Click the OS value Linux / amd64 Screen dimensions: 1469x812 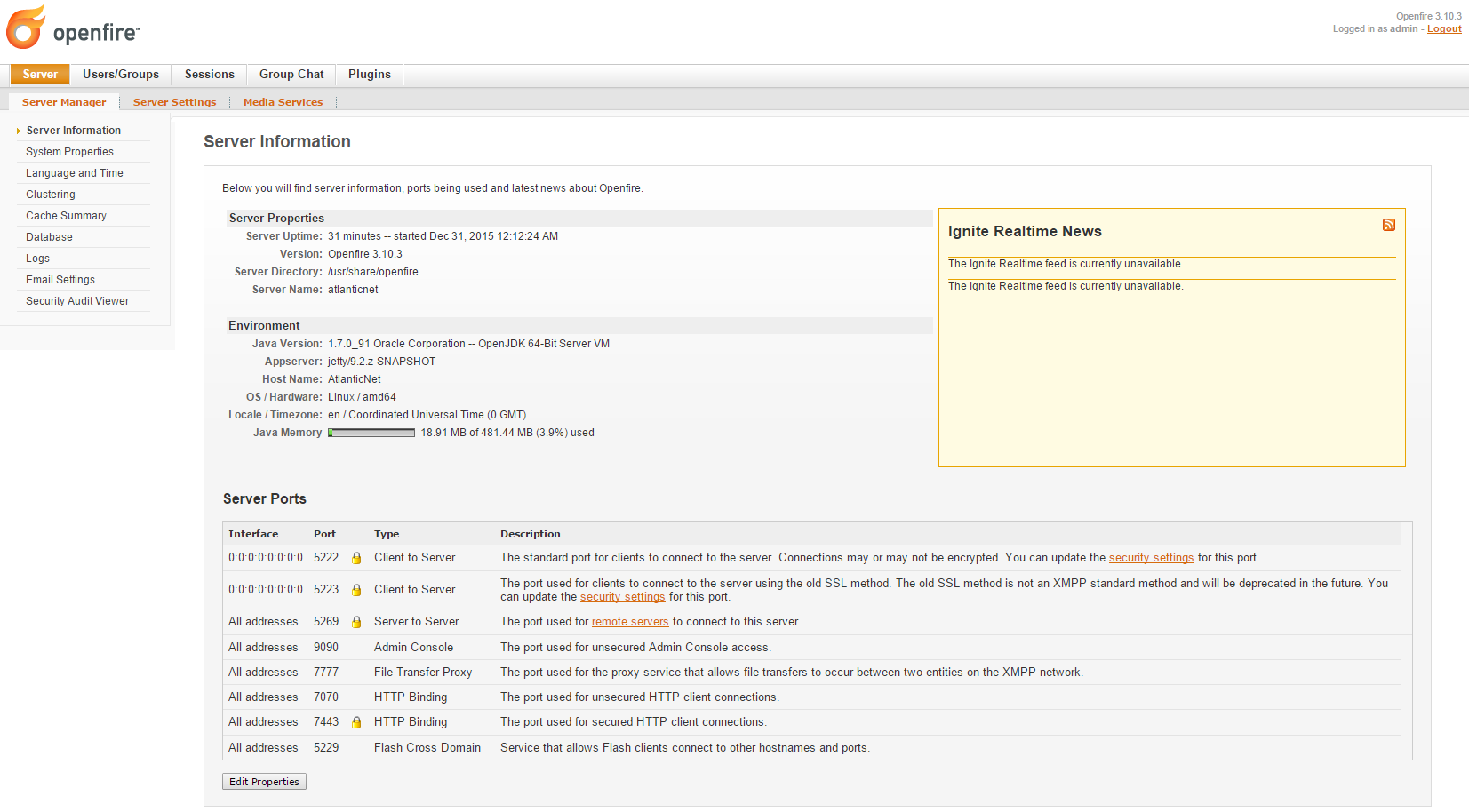(362, 397)
